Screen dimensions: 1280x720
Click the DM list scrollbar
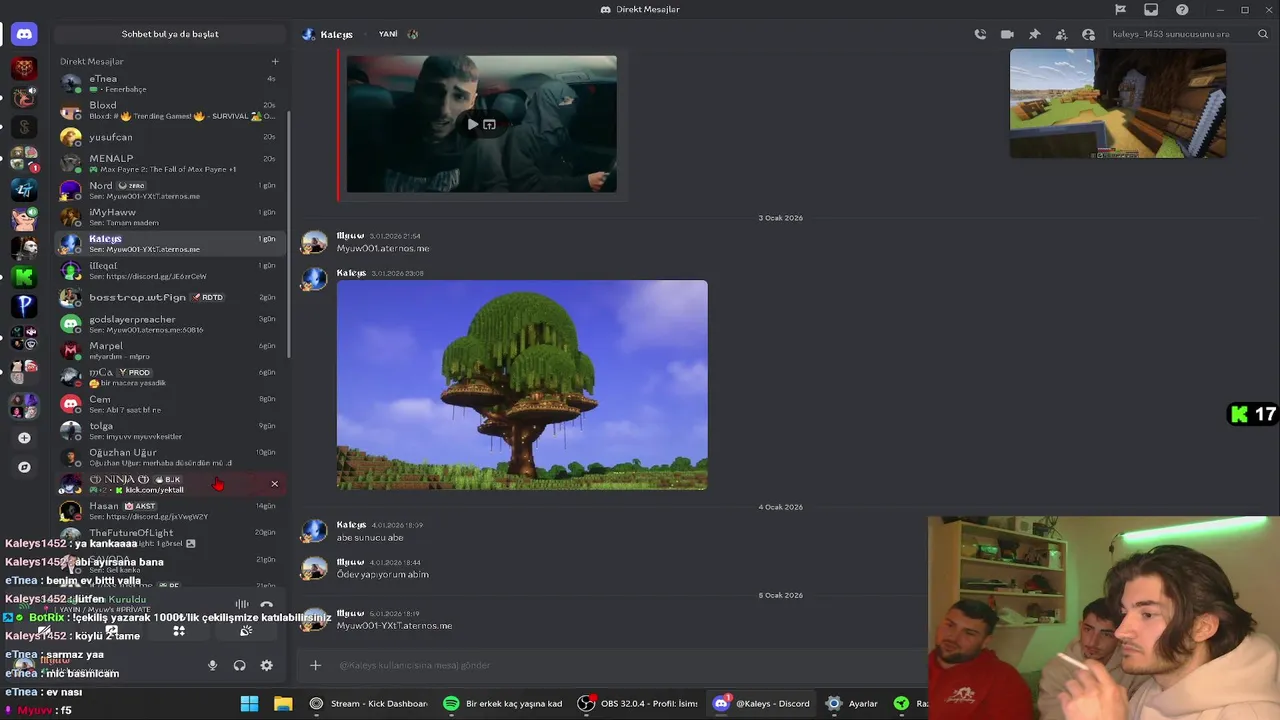[x=289, y=235]
